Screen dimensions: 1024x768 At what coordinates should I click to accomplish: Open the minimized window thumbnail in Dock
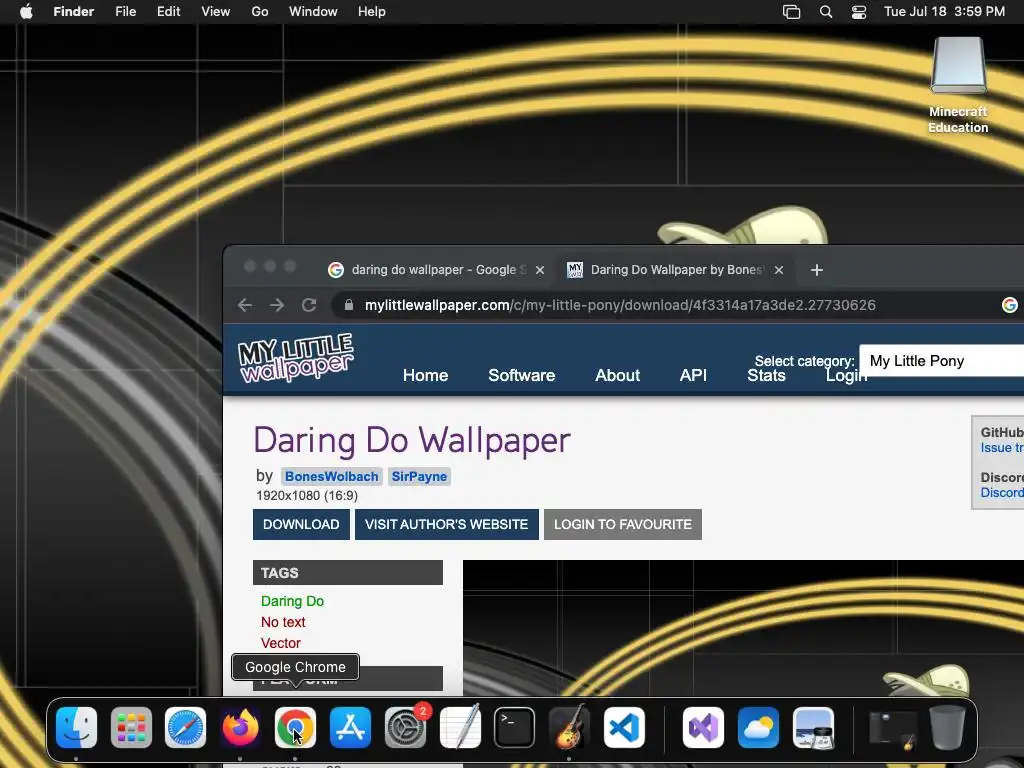[892, 729]
